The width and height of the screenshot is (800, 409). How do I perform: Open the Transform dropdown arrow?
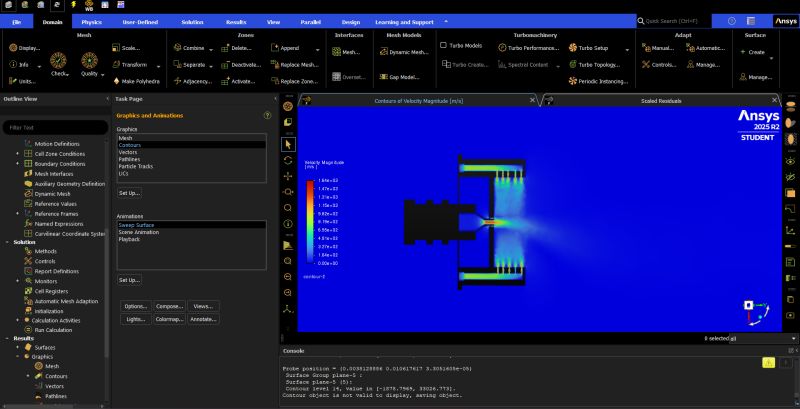159,66
